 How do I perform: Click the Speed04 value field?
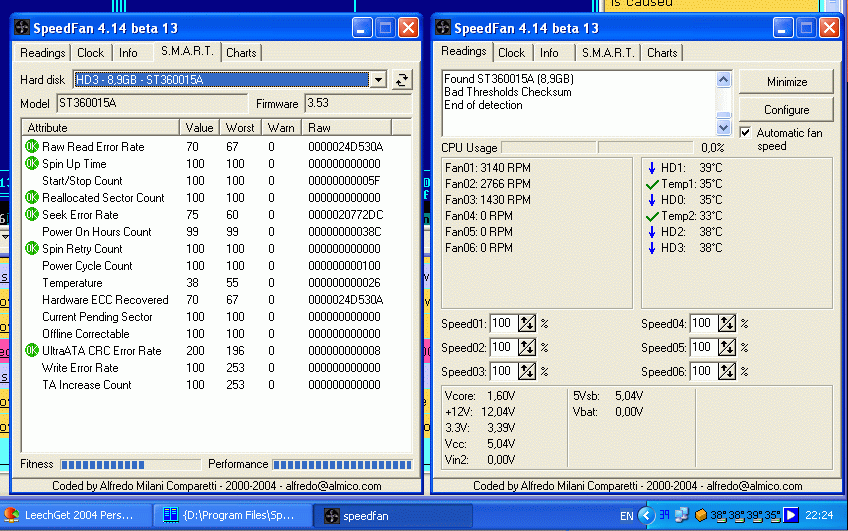coord(704,323)
